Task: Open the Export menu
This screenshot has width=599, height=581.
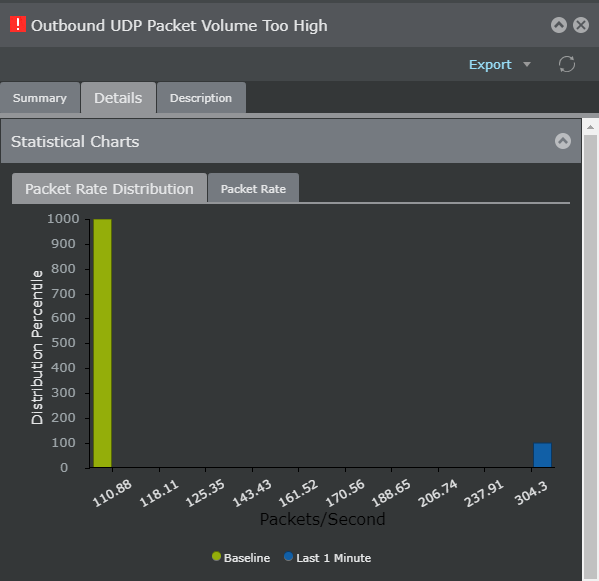Action: (x=490, y=65)
